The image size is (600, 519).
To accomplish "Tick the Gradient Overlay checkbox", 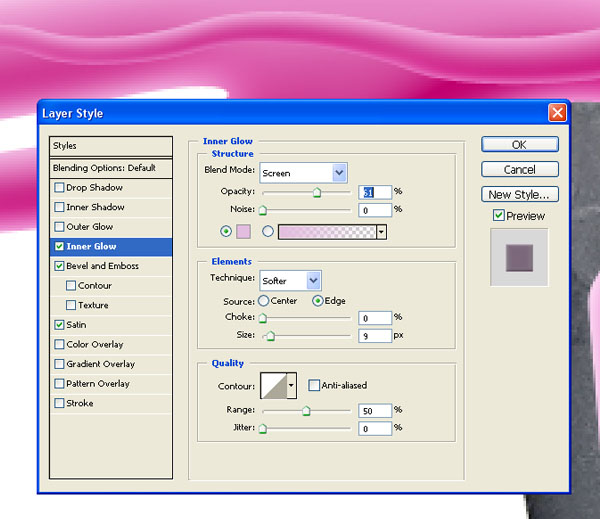I will tap(59, 364).
